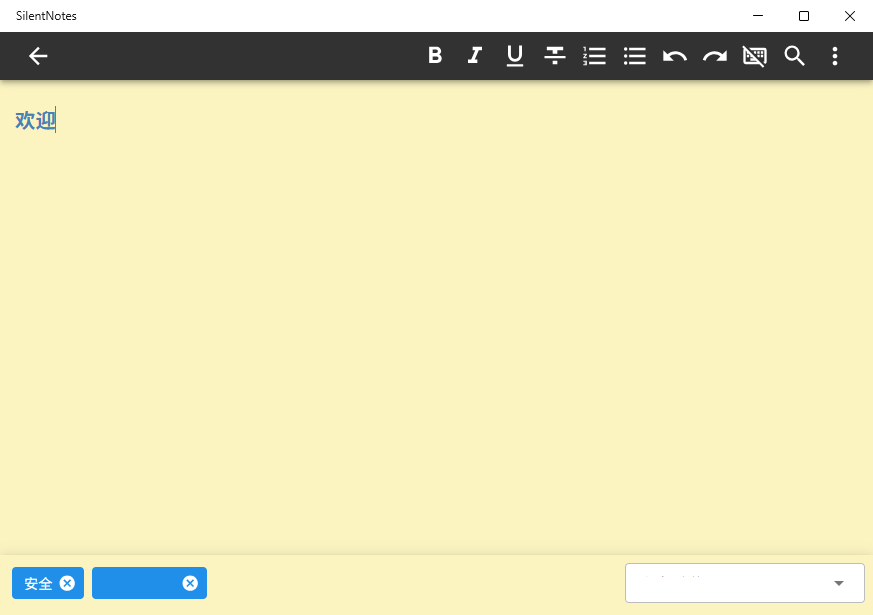Screen dimensions: 873x615
Task: Remove the blank blue tag
Action: [x=190, y=583]
